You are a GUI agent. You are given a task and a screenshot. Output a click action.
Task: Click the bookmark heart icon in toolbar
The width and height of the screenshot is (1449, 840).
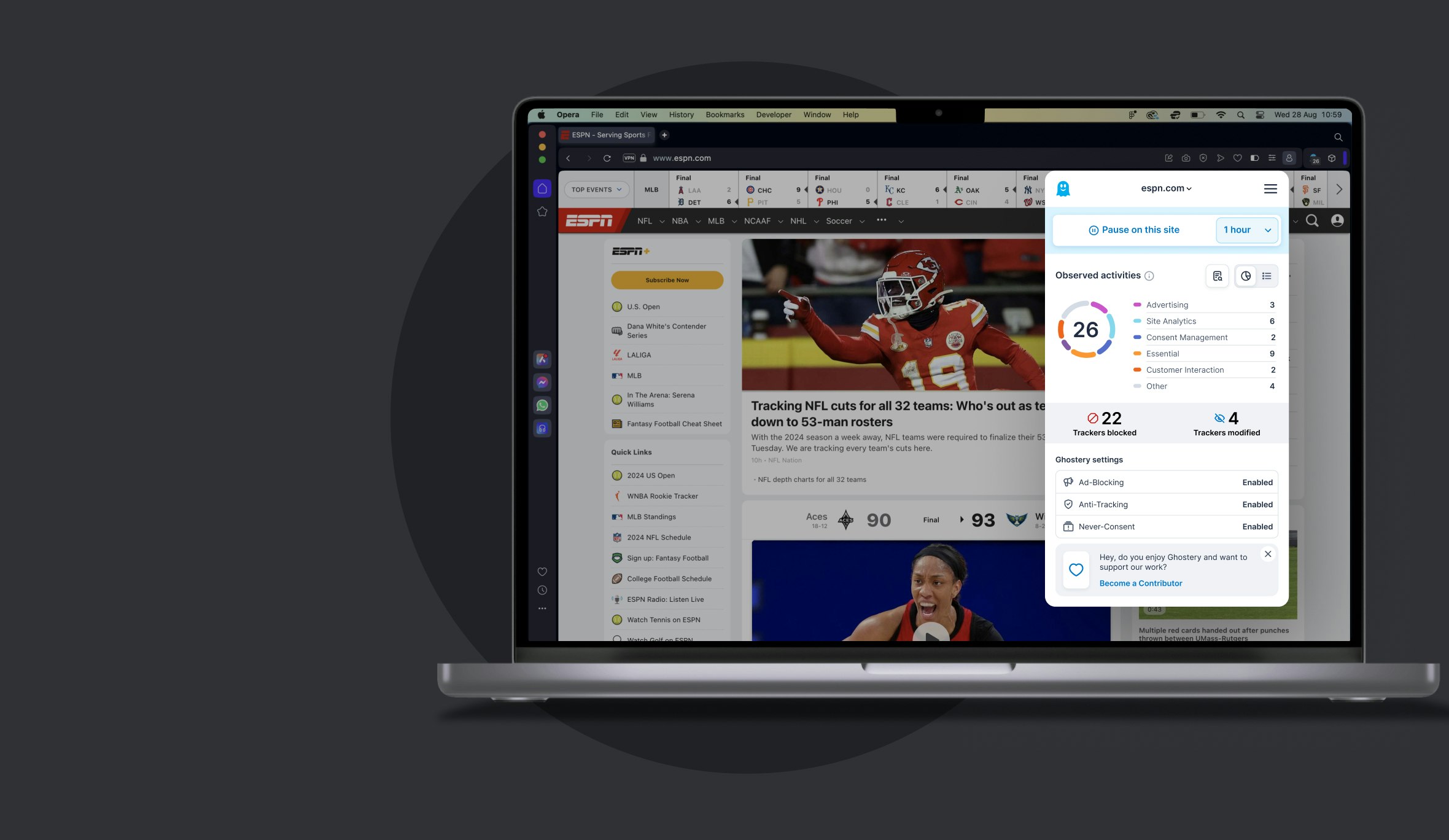click(x=1238, y=158)
